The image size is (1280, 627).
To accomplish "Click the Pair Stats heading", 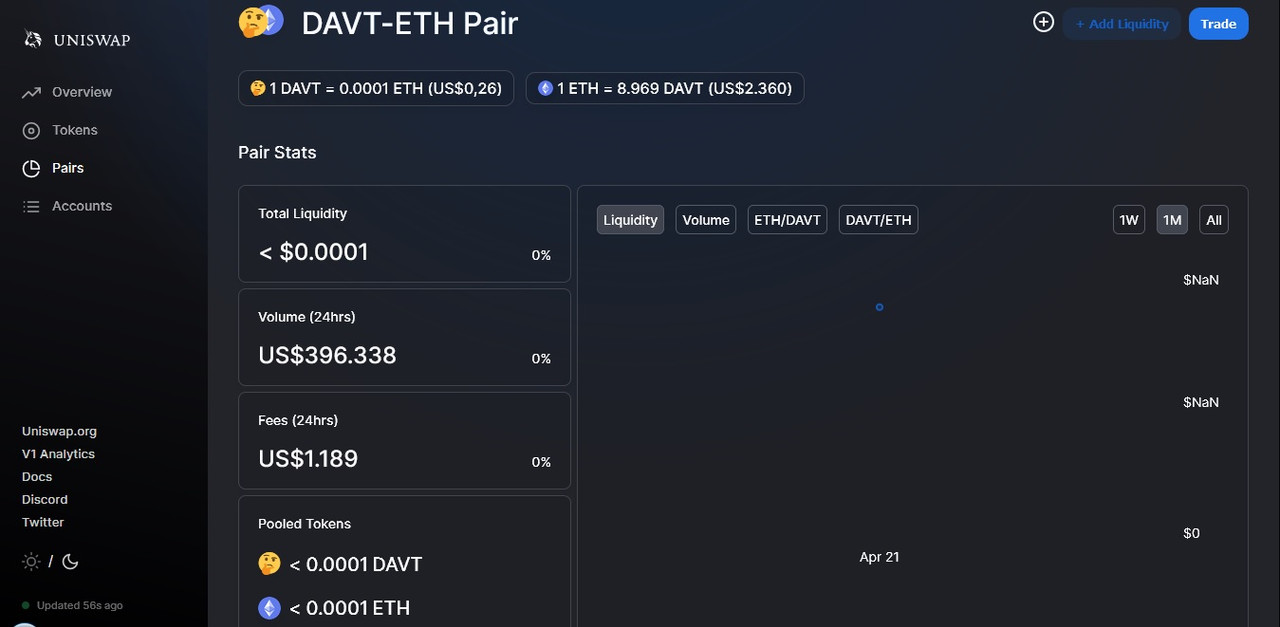I will click(x=277, y=152).
